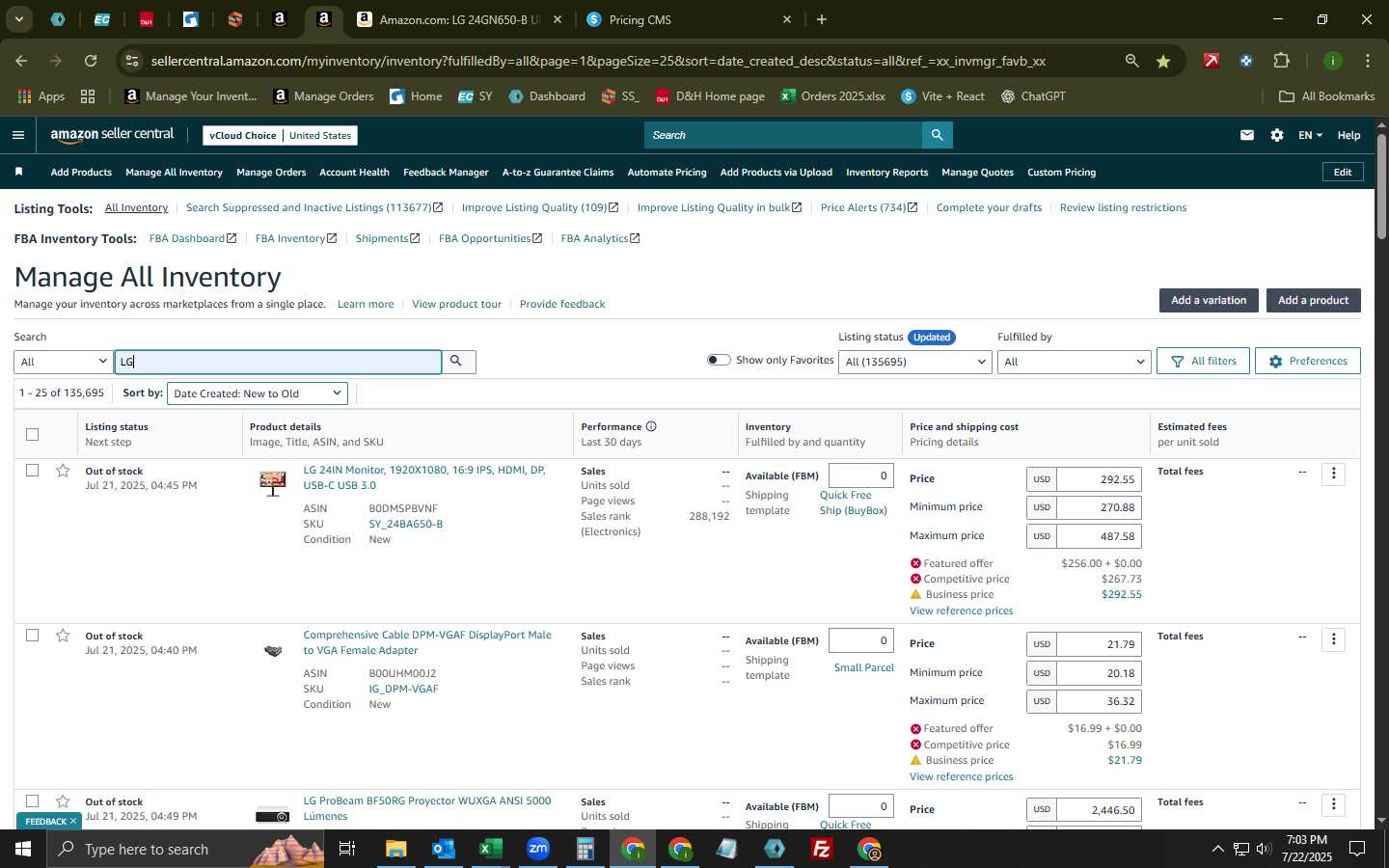Open the Fulfilled by dropdown
The width and height of the screenshot is (1389, 868).
click(x=1074, y=362)
